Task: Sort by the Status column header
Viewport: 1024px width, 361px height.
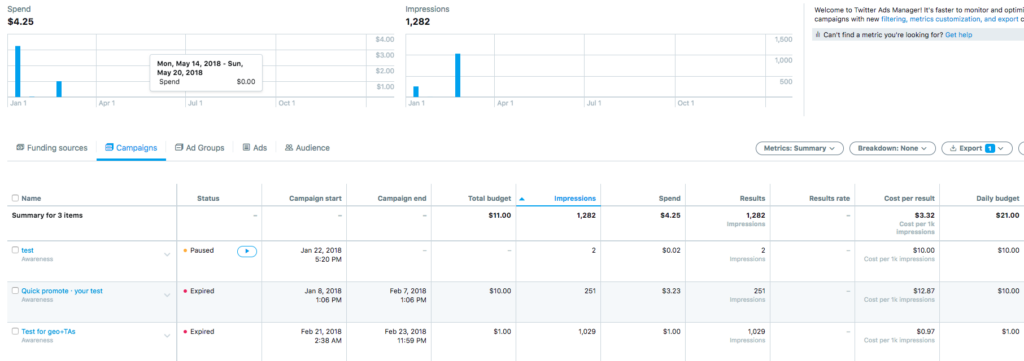Action: 208,198
